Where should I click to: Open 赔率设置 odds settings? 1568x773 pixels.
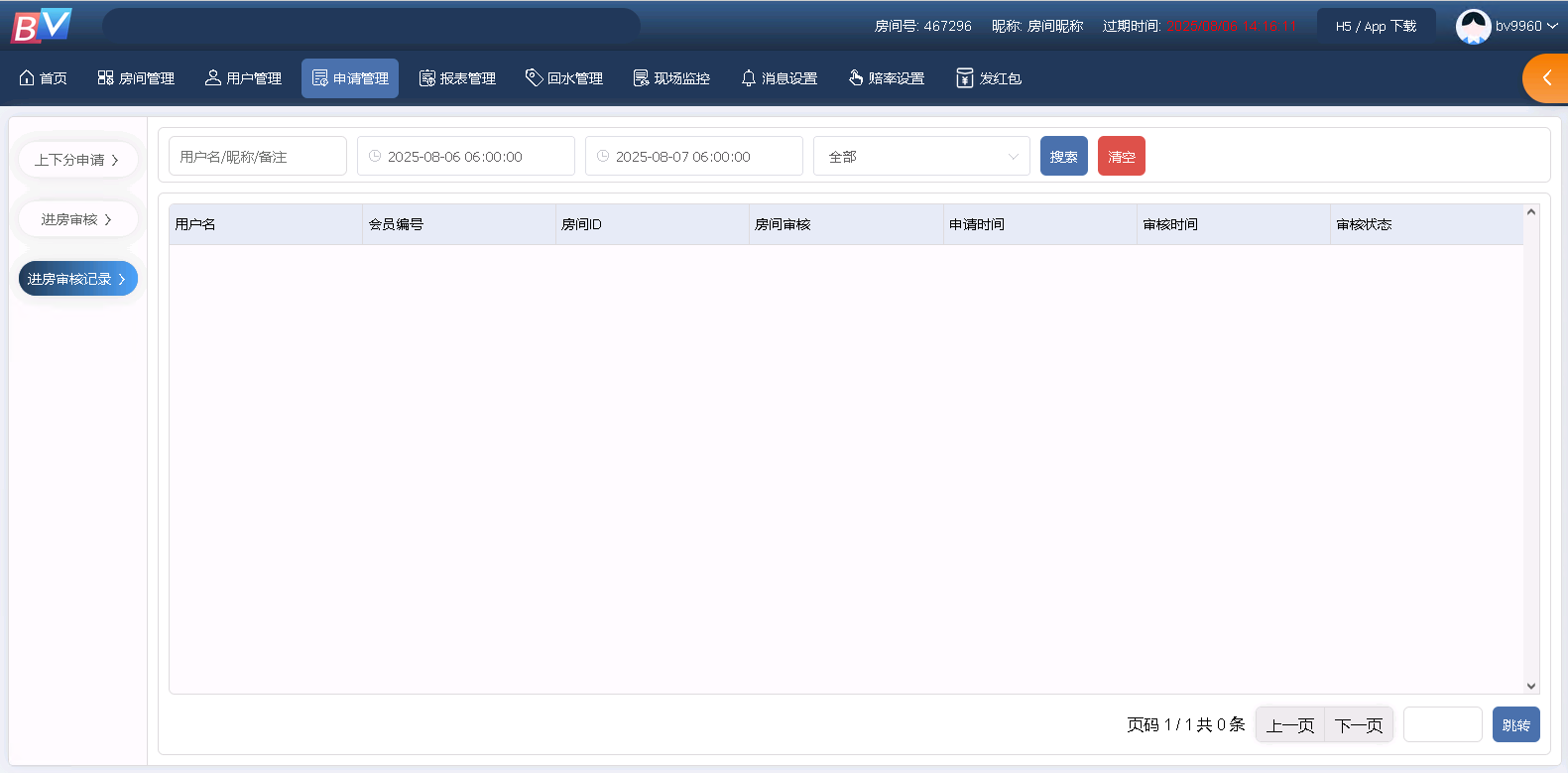pos(886,78)
